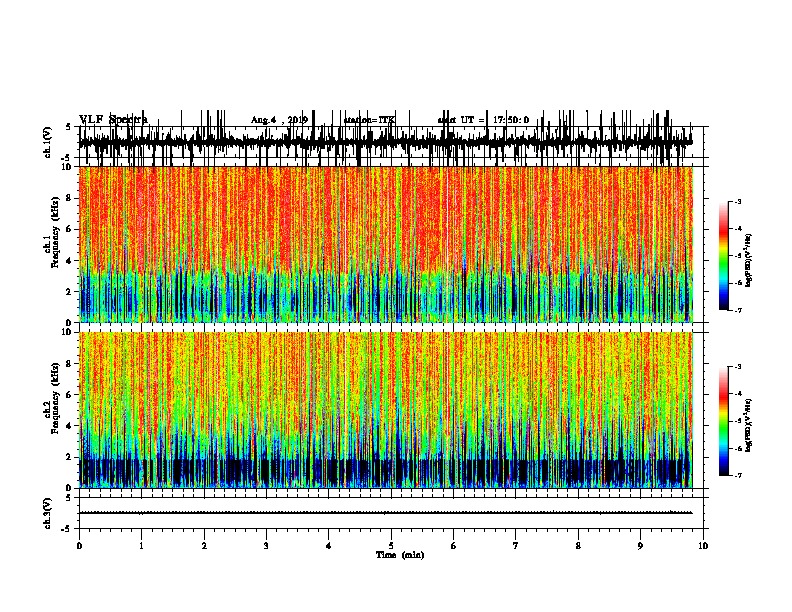The width and height of the screenshot is (792, 612).
Task: Click time axis tick label "4"
Action: (329, 546)
